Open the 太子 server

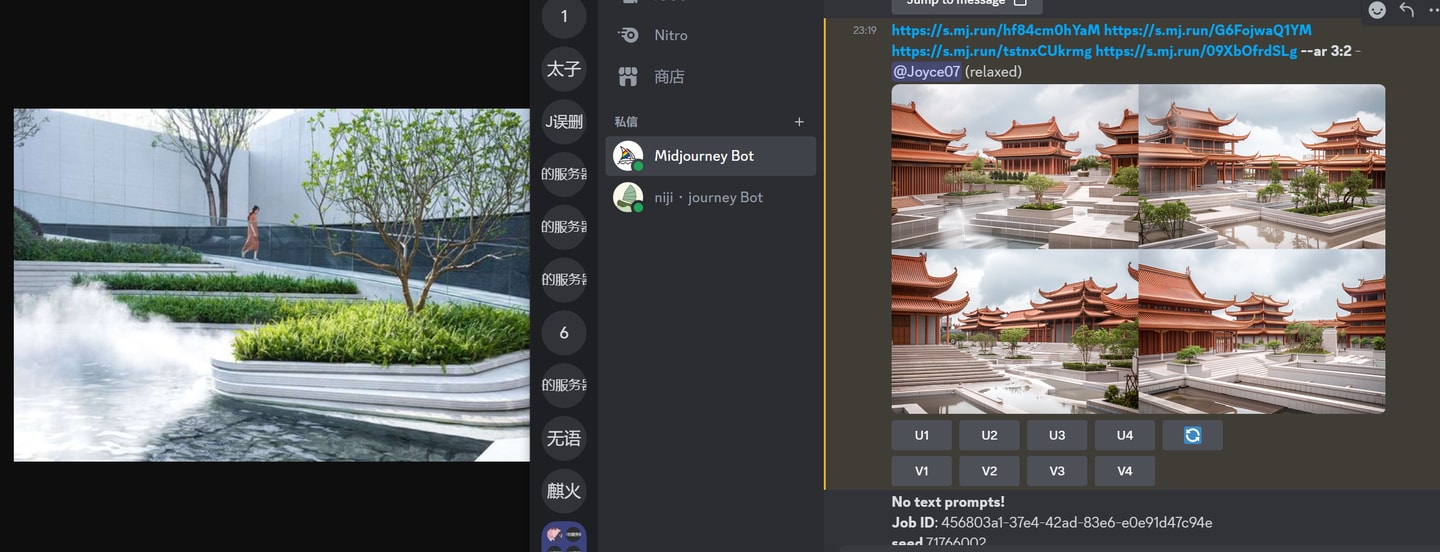[x=564, y=69]
